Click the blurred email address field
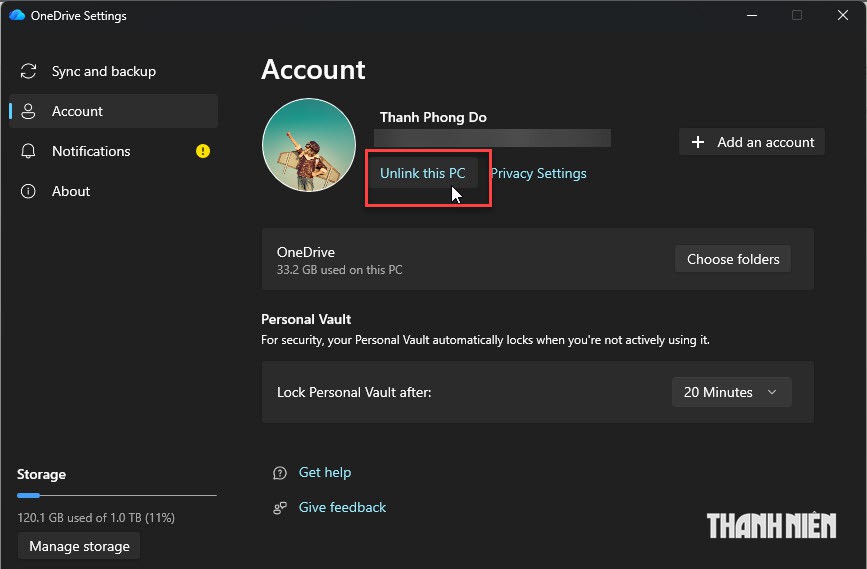 click(492, 138)
